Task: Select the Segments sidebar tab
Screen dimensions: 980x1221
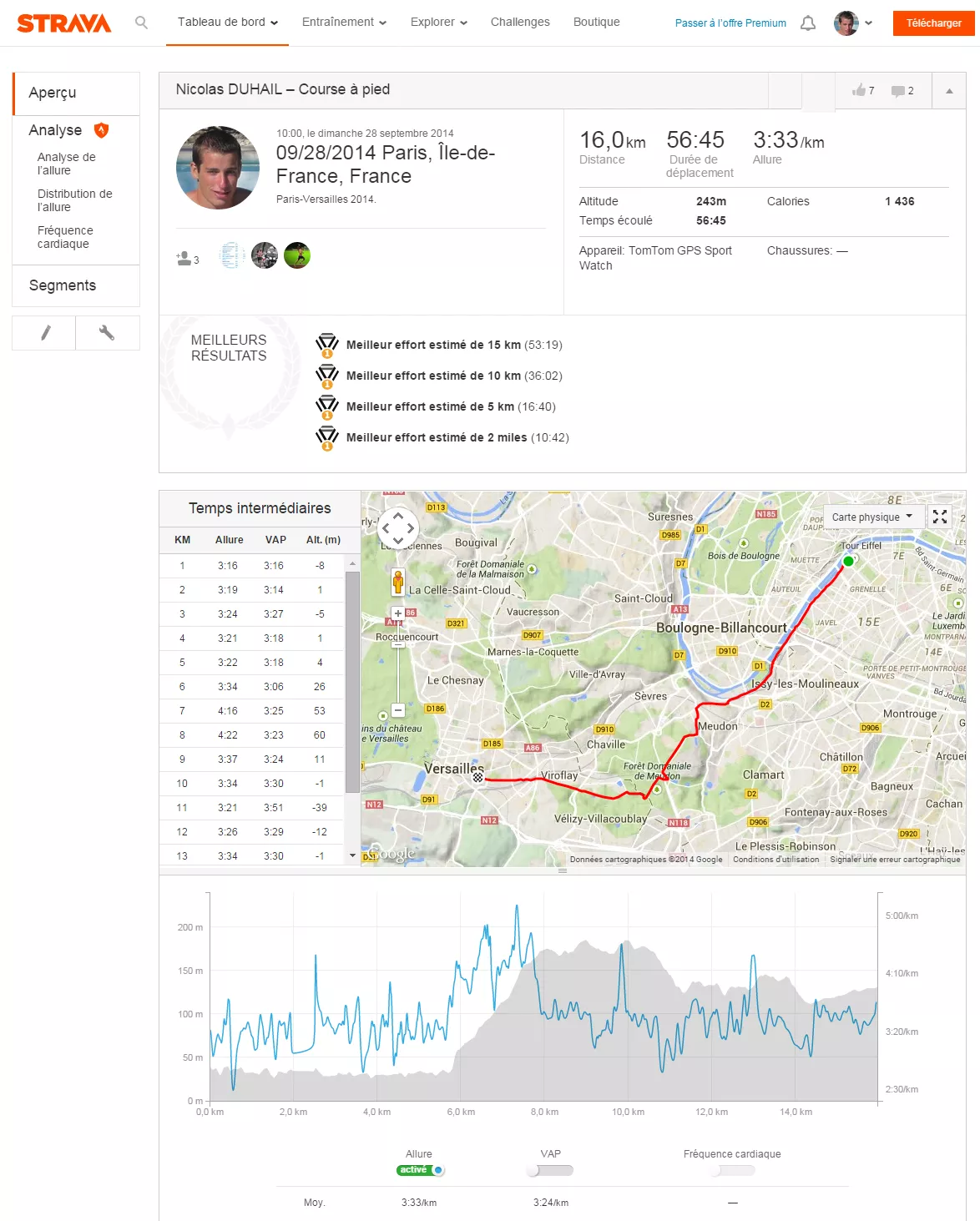Action: pos(63,285)
